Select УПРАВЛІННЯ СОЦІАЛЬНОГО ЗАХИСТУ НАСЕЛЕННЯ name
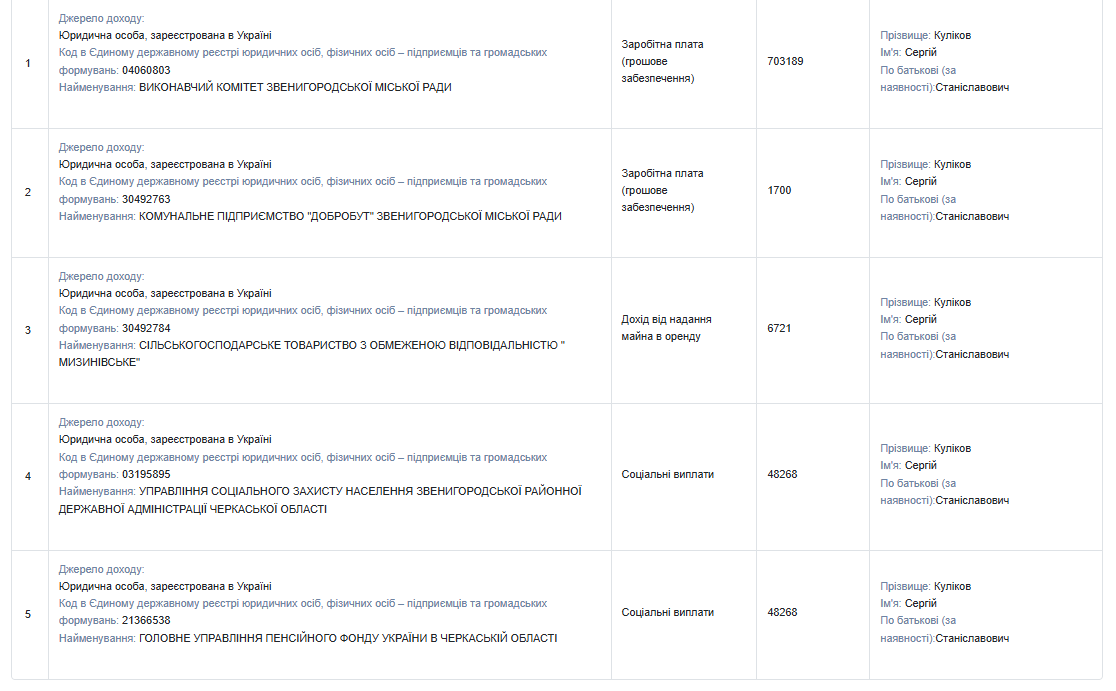Screen dimensions: 1116x691 [x=360, y=491]
